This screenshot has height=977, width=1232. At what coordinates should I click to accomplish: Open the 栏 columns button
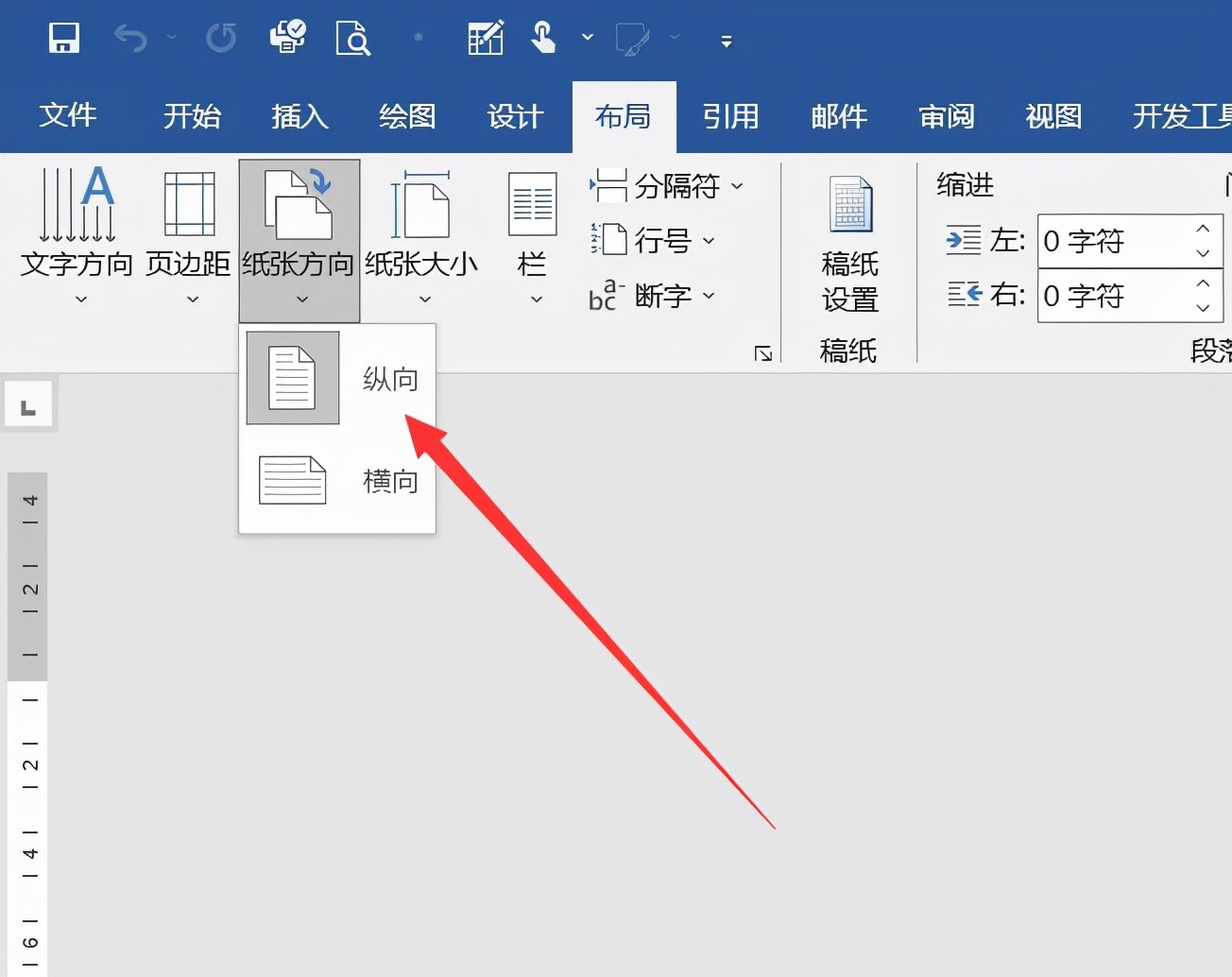click(533, 237)
